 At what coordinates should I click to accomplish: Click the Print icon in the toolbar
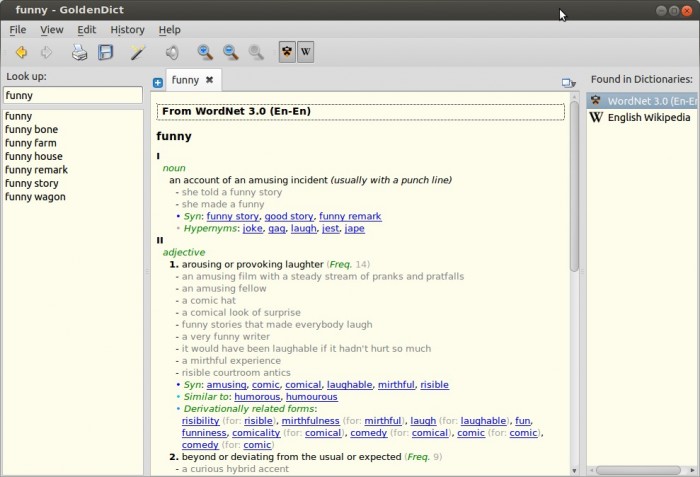point(79,52)
